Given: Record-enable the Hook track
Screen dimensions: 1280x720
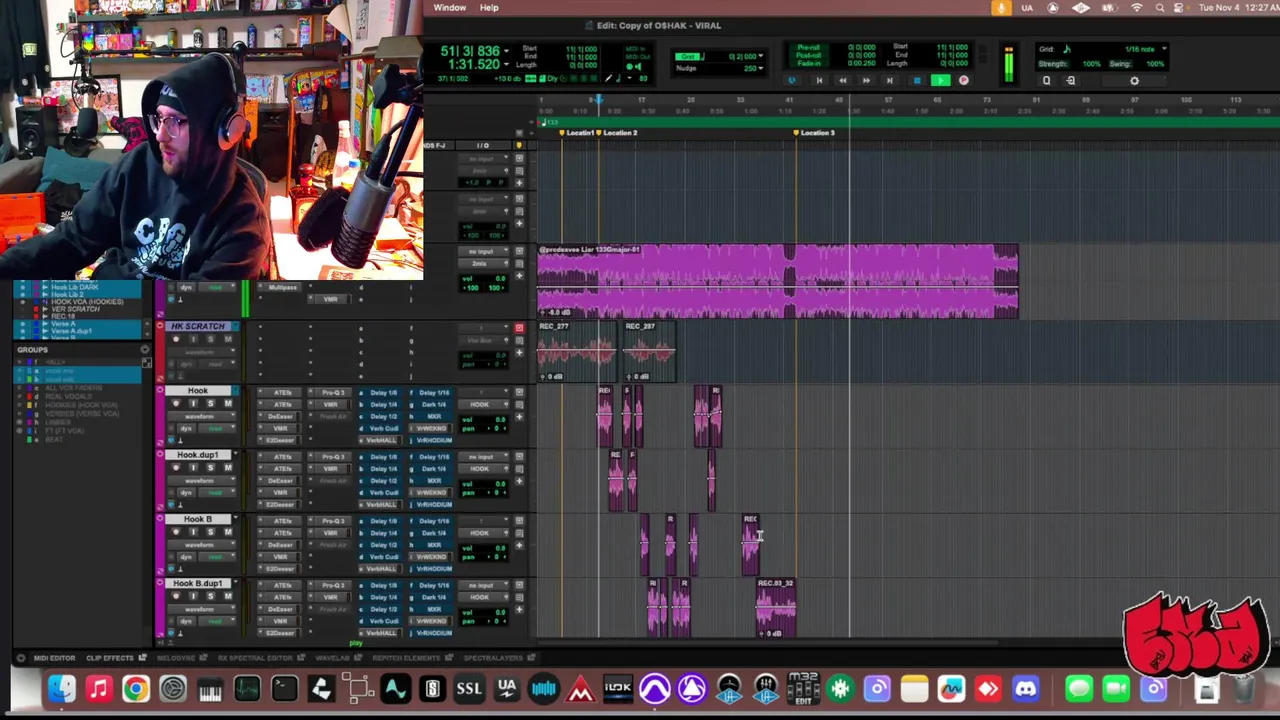Looking at the screenshot, I should 176,404.
